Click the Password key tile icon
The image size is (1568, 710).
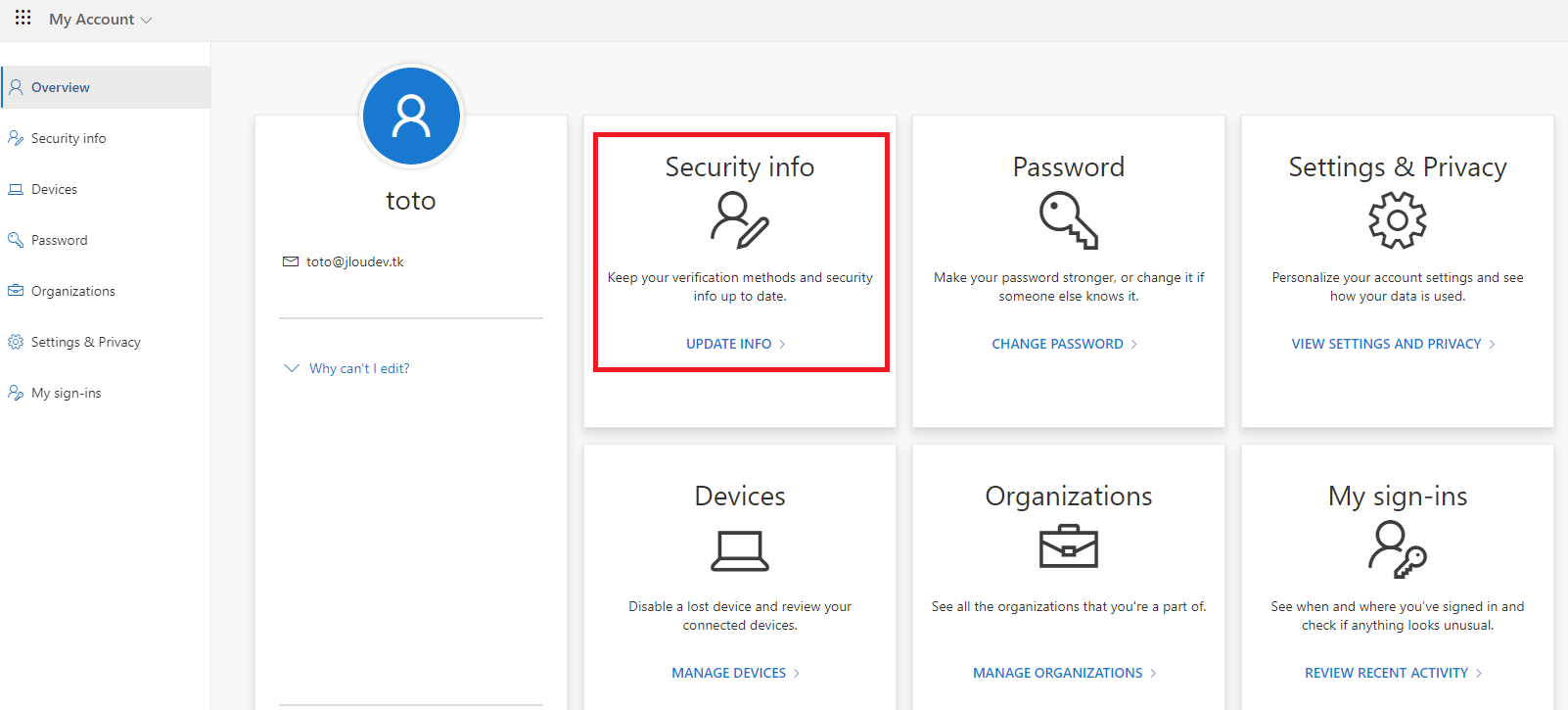(x=1069, y=220)
